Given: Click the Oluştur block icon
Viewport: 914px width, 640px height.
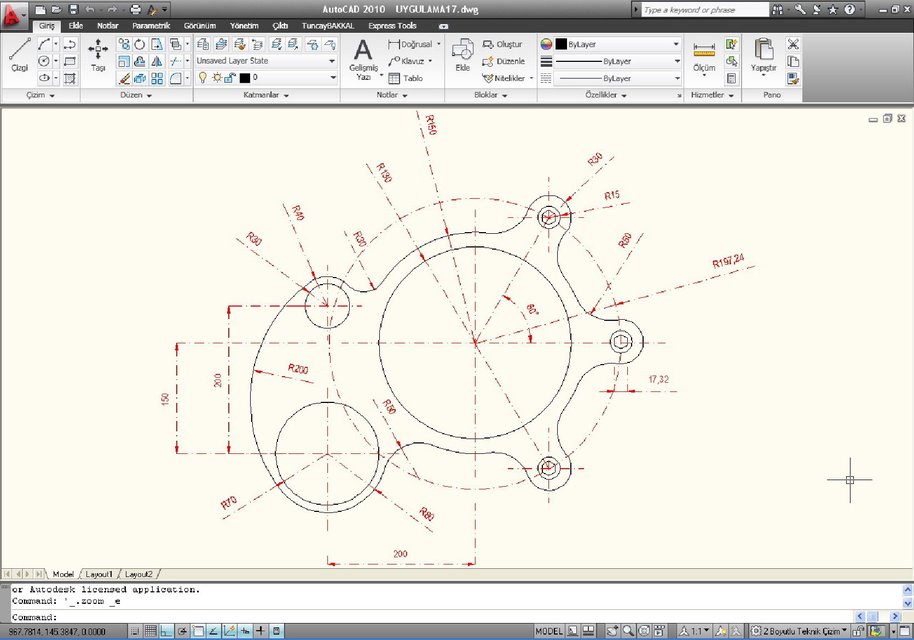Looking at the screenshot, I should pos(489,44).
